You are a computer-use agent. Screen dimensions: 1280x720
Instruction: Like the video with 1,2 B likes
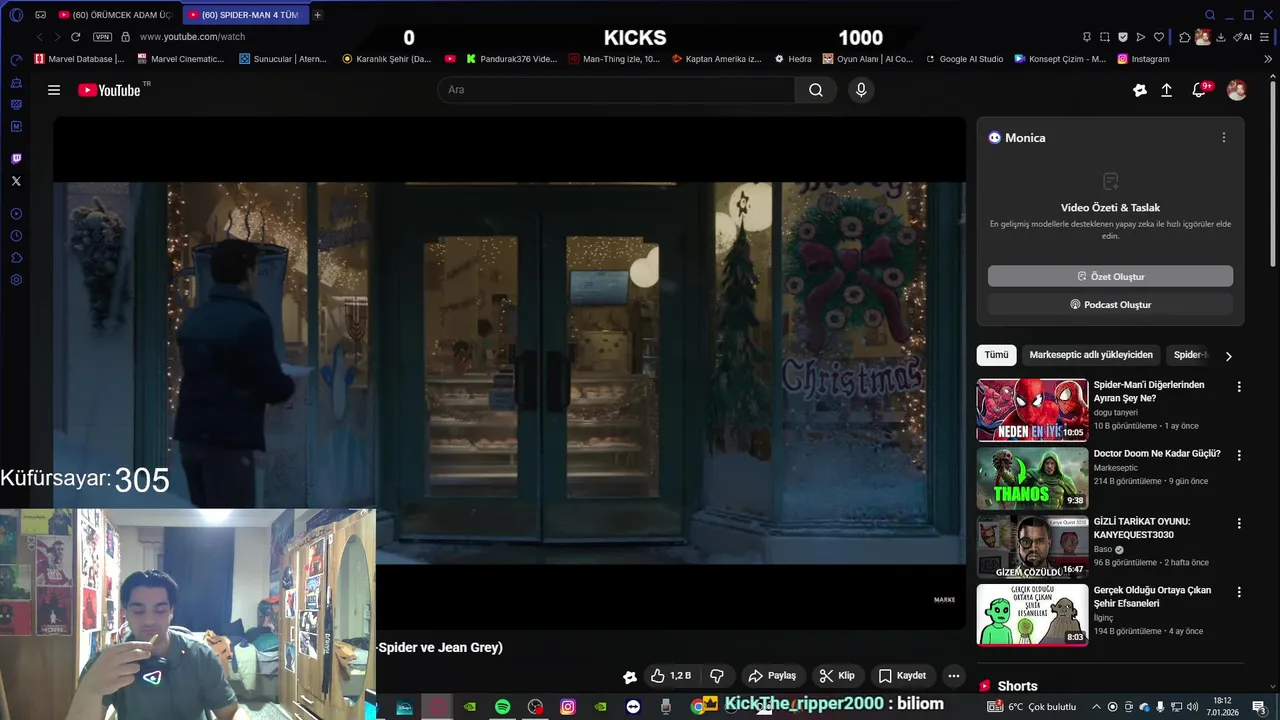tap(671, 676)
